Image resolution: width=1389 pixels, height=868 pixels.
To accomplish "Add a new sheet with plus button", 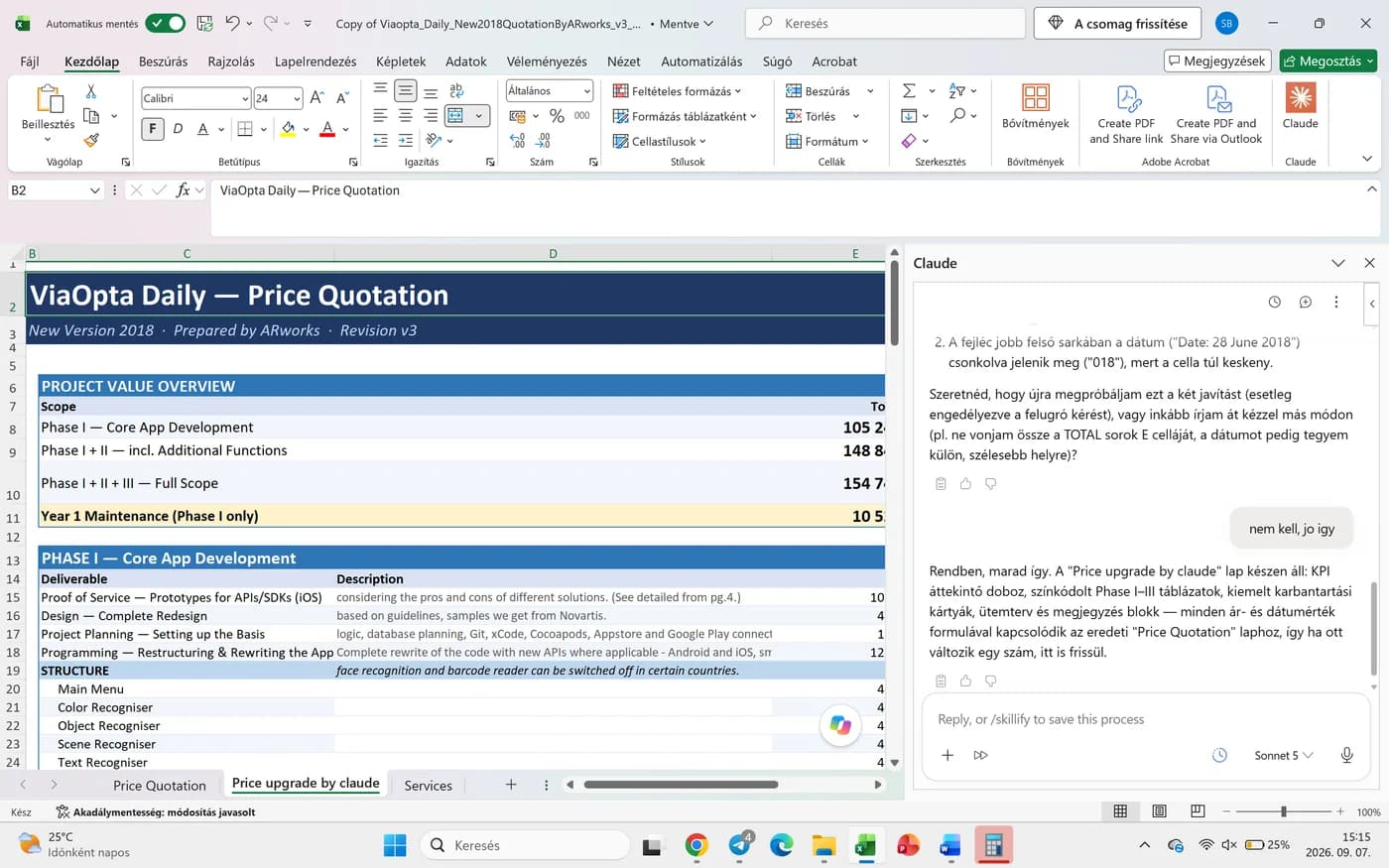I will 511,785.
